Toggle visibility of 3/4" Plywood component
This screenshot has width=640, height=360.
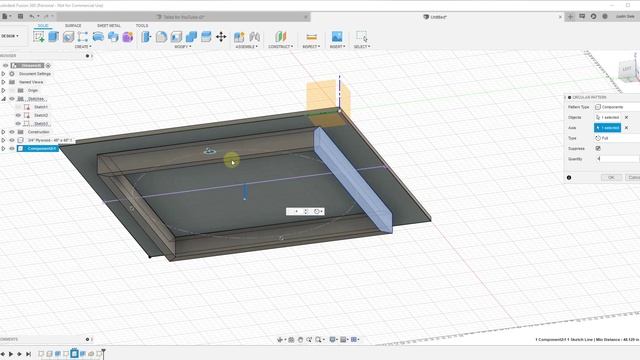(x=12, y=140)
